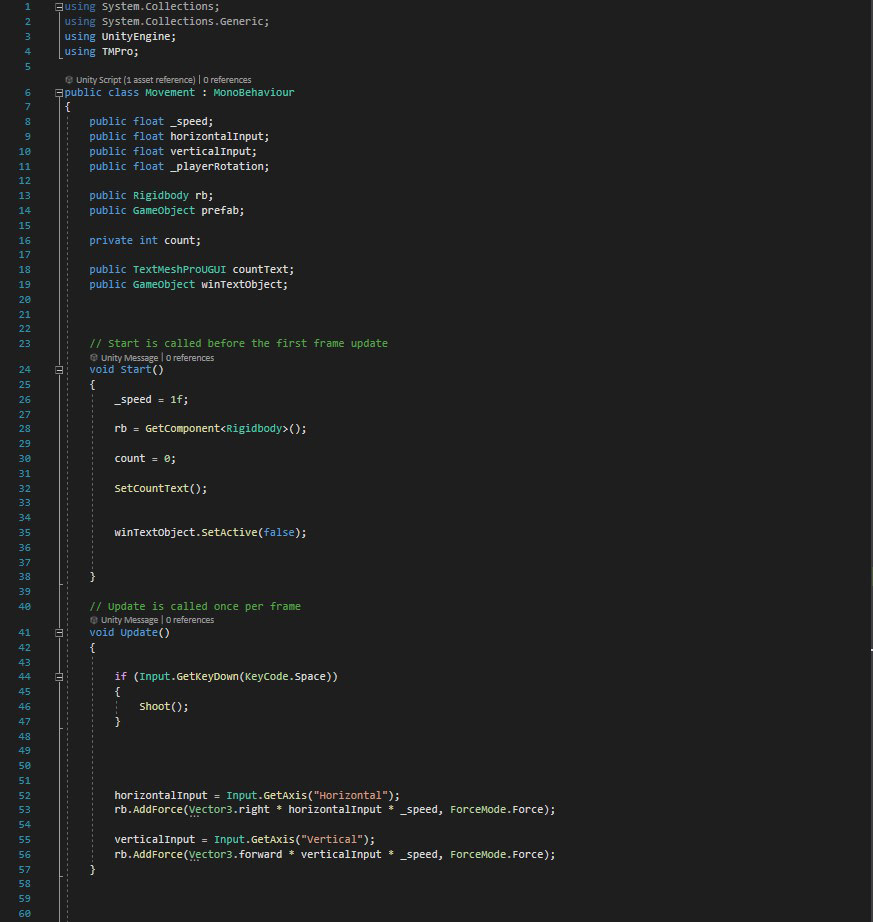The height and width of the screenshot is (922, 873).
Task: Click the '0 references' CodeLens above Update
Action: pyautogui.click(x=190, y=620)
